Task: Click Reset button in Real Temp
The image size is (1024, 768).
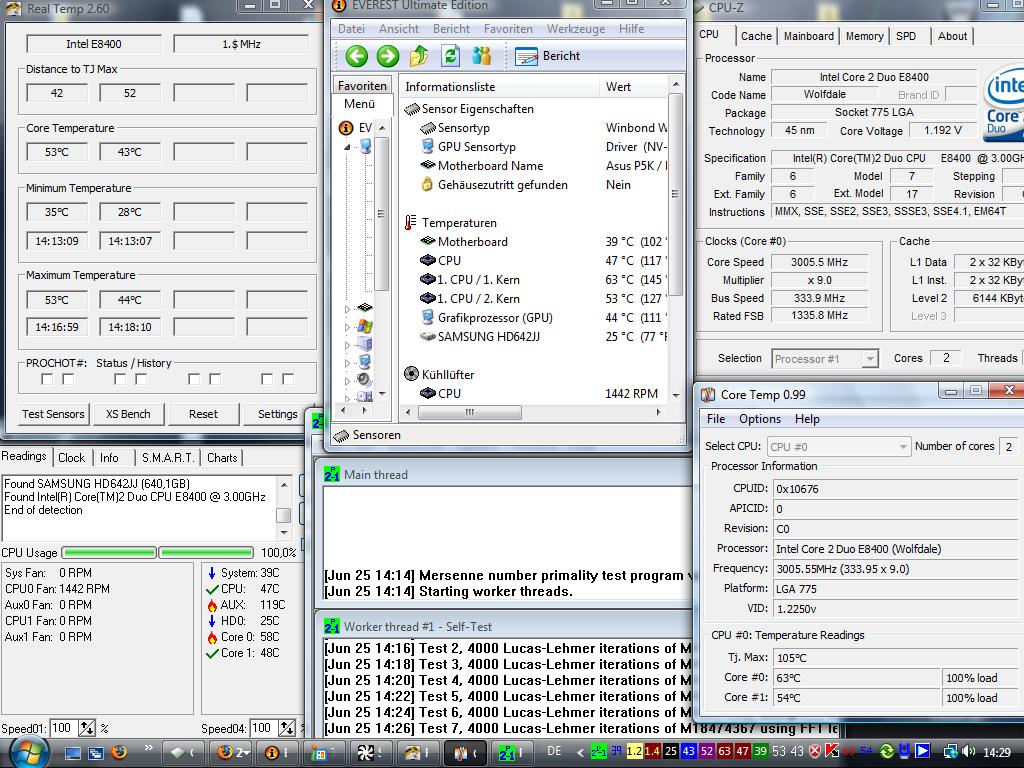Action: click(x=203, y=414)
